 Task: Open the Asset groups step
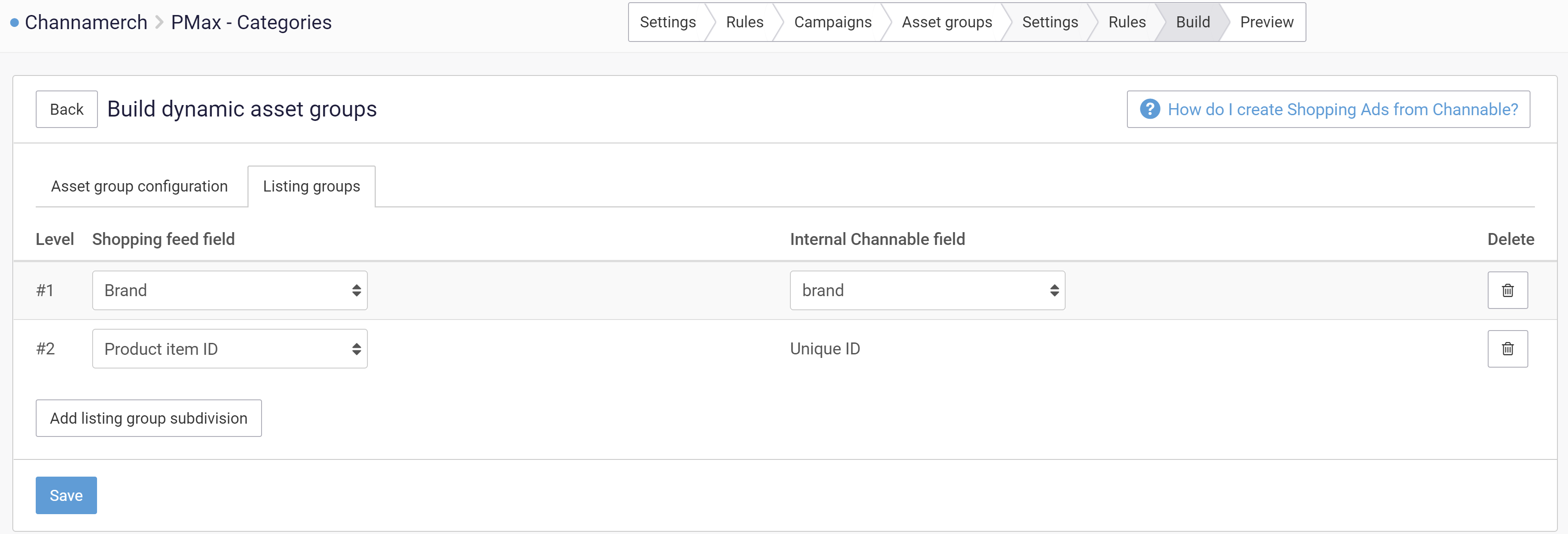pos(947,23)
